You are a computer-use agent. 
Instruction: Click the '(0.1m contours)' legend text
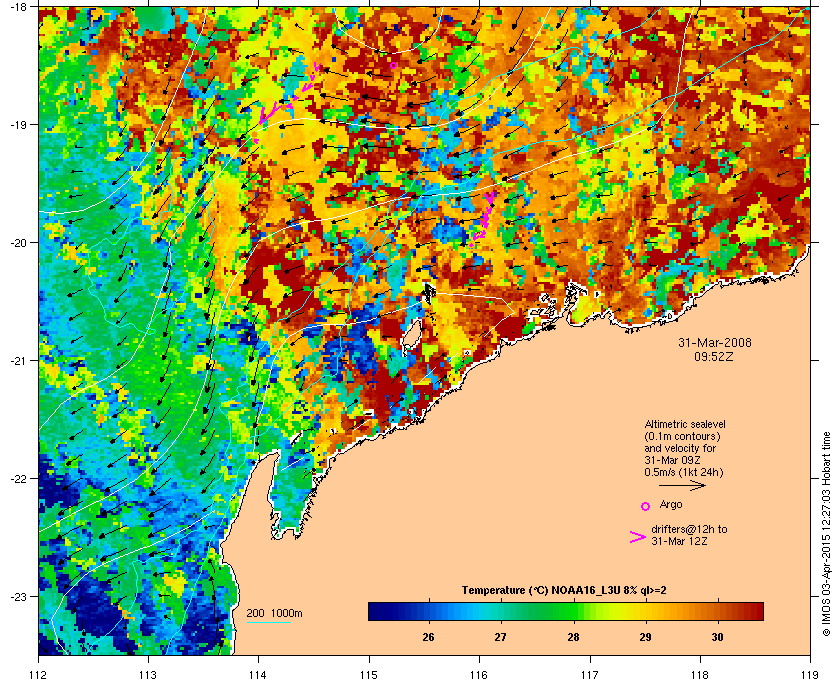click(x=682, y=436)
